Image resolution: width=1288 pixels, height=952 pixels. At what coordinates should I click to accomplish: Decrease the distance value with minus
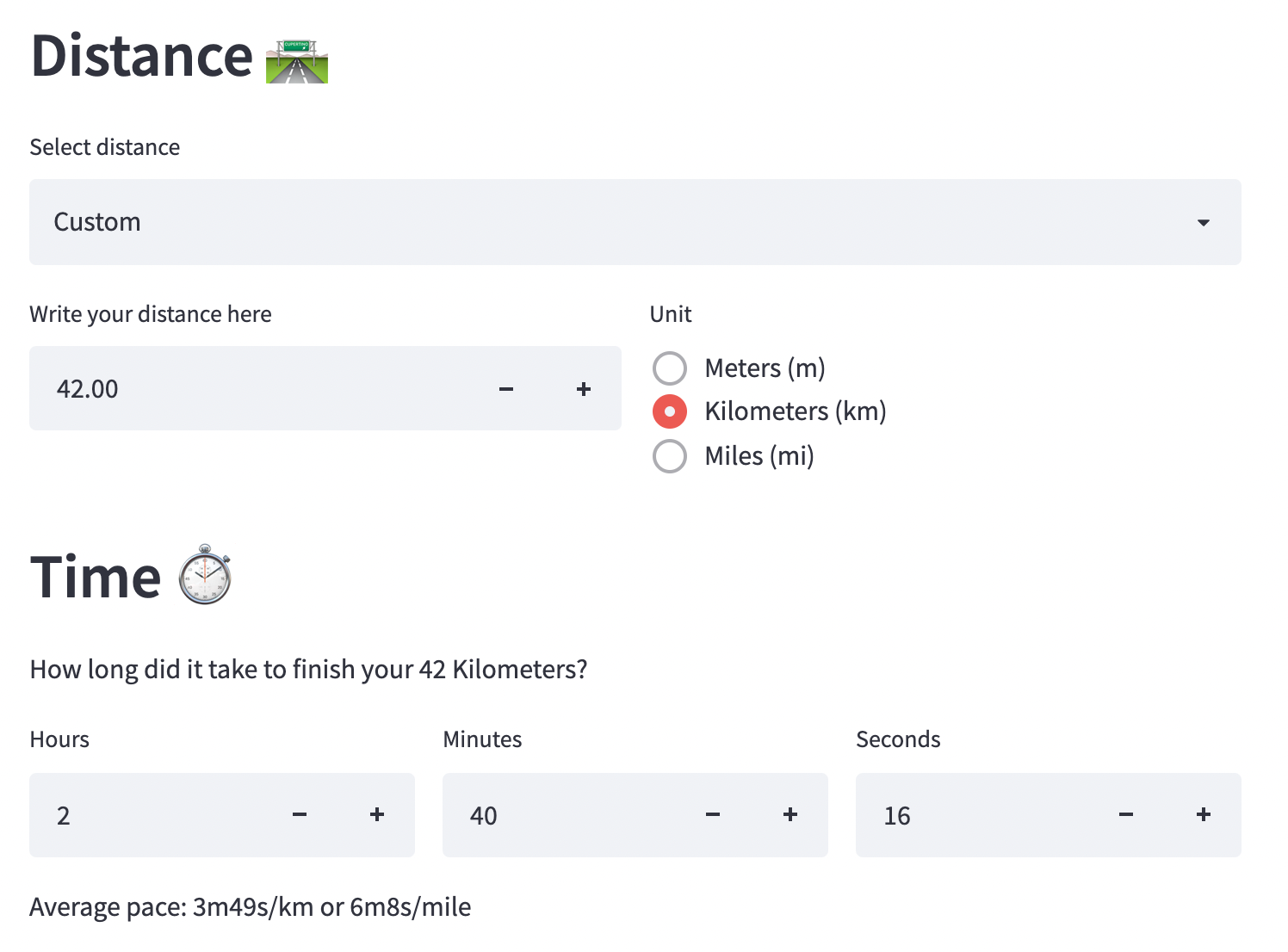click(x=506, y=389)
